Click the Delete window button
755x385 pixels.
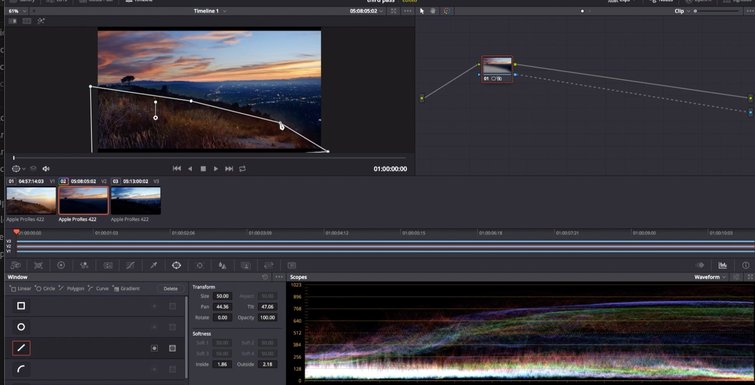pyautogui.click(x=170, y=289)
